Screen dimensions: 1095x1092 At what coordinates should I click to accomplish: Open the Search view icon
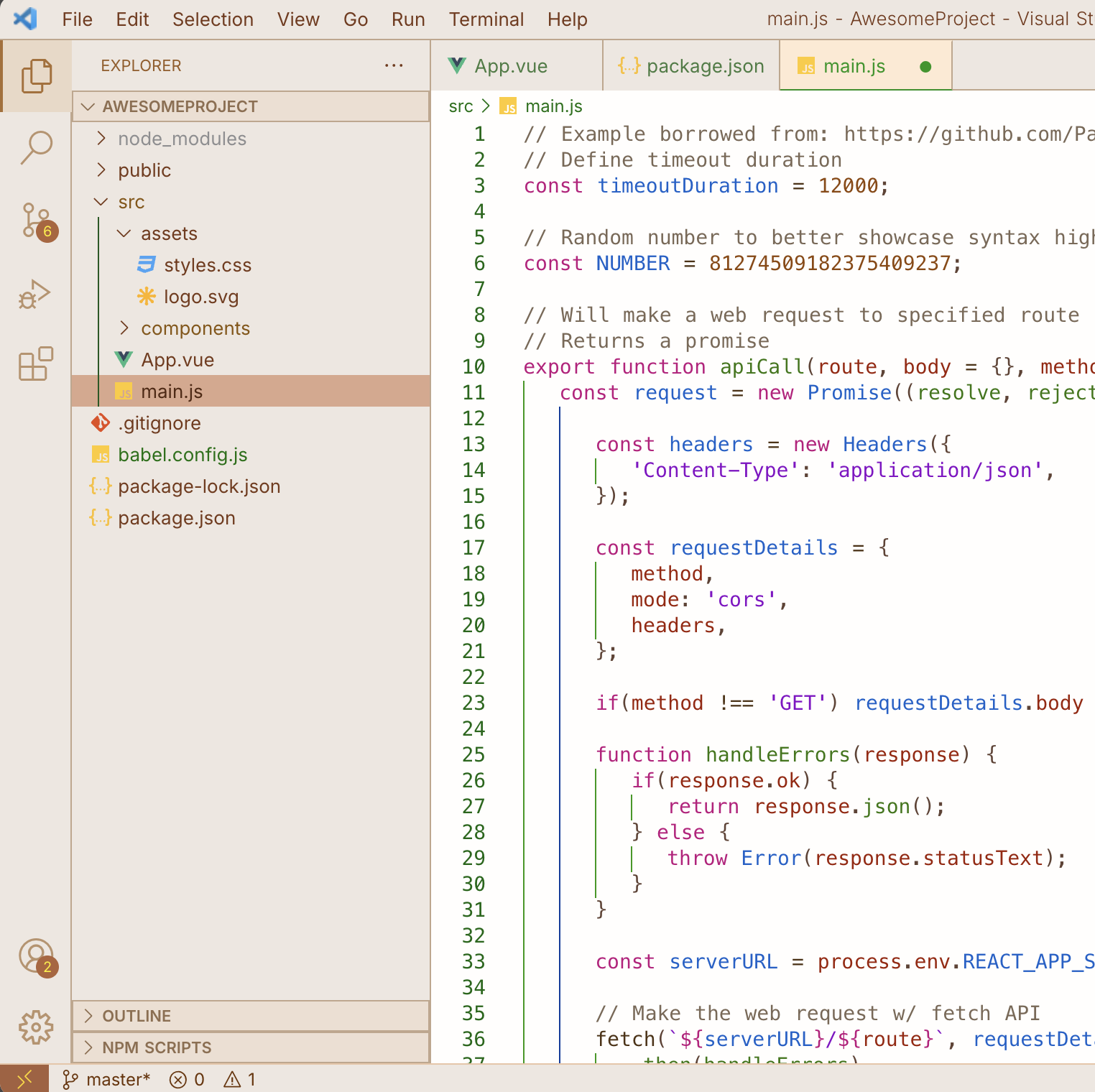(36, 148)
